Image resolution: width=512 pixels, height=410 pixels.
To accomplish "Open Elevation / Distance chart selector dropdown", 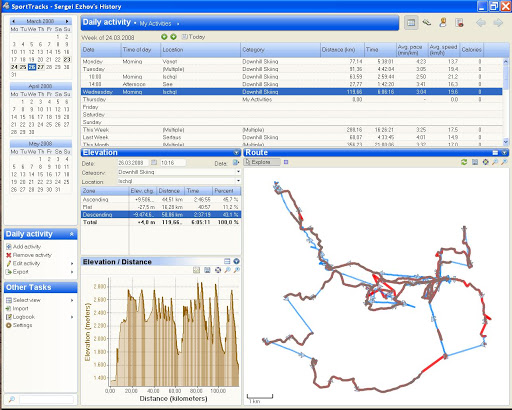I will [x=236, y=261].
